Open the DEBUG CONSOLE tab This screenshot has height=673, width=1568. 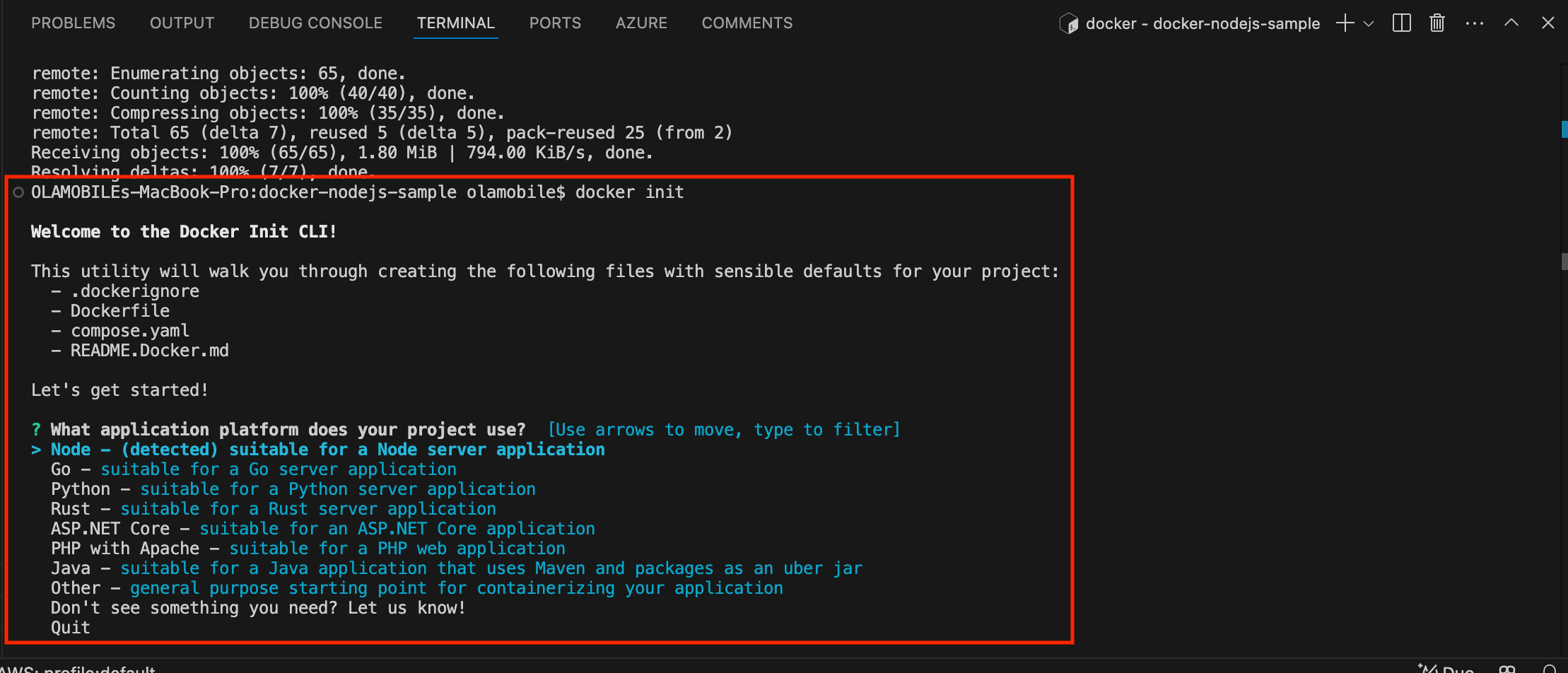(x=315, y=23)
